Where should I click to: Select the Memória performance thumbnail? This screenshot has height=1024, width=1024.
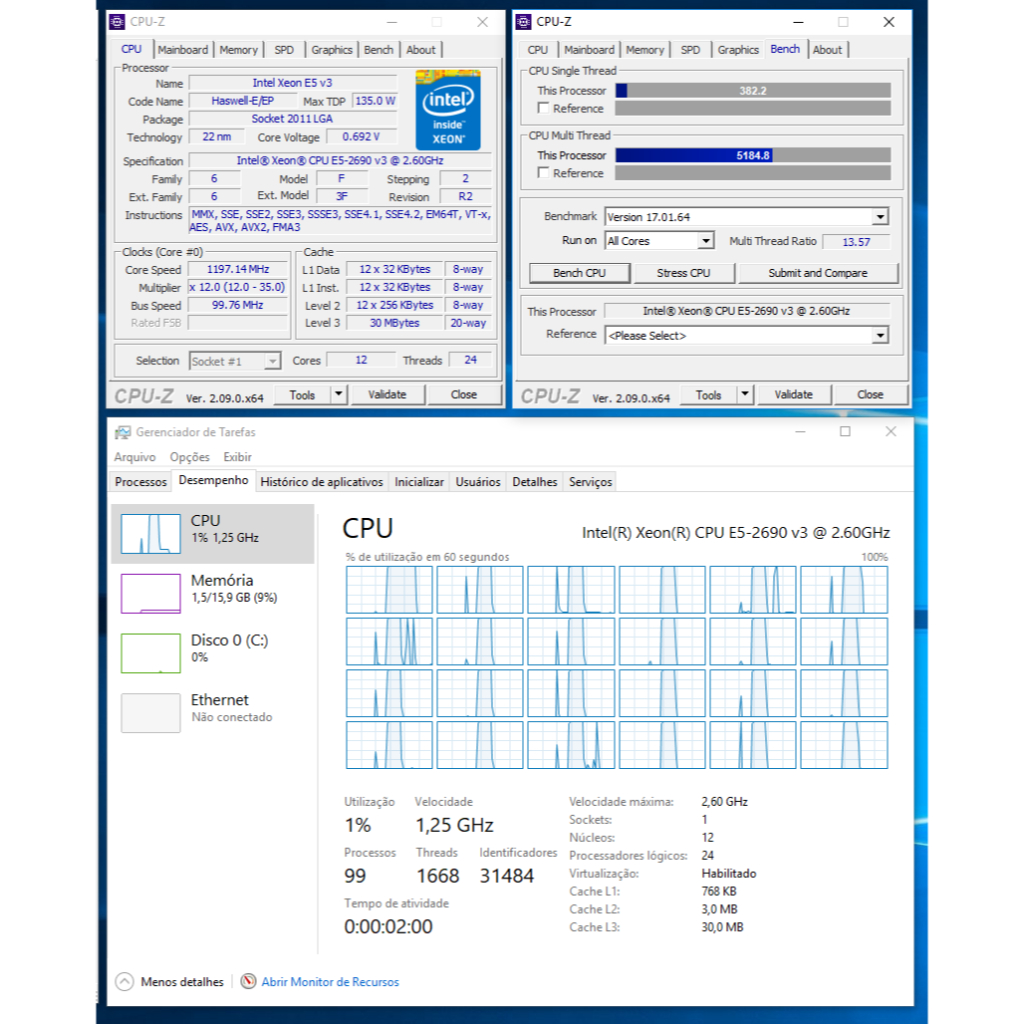(150, 594)
